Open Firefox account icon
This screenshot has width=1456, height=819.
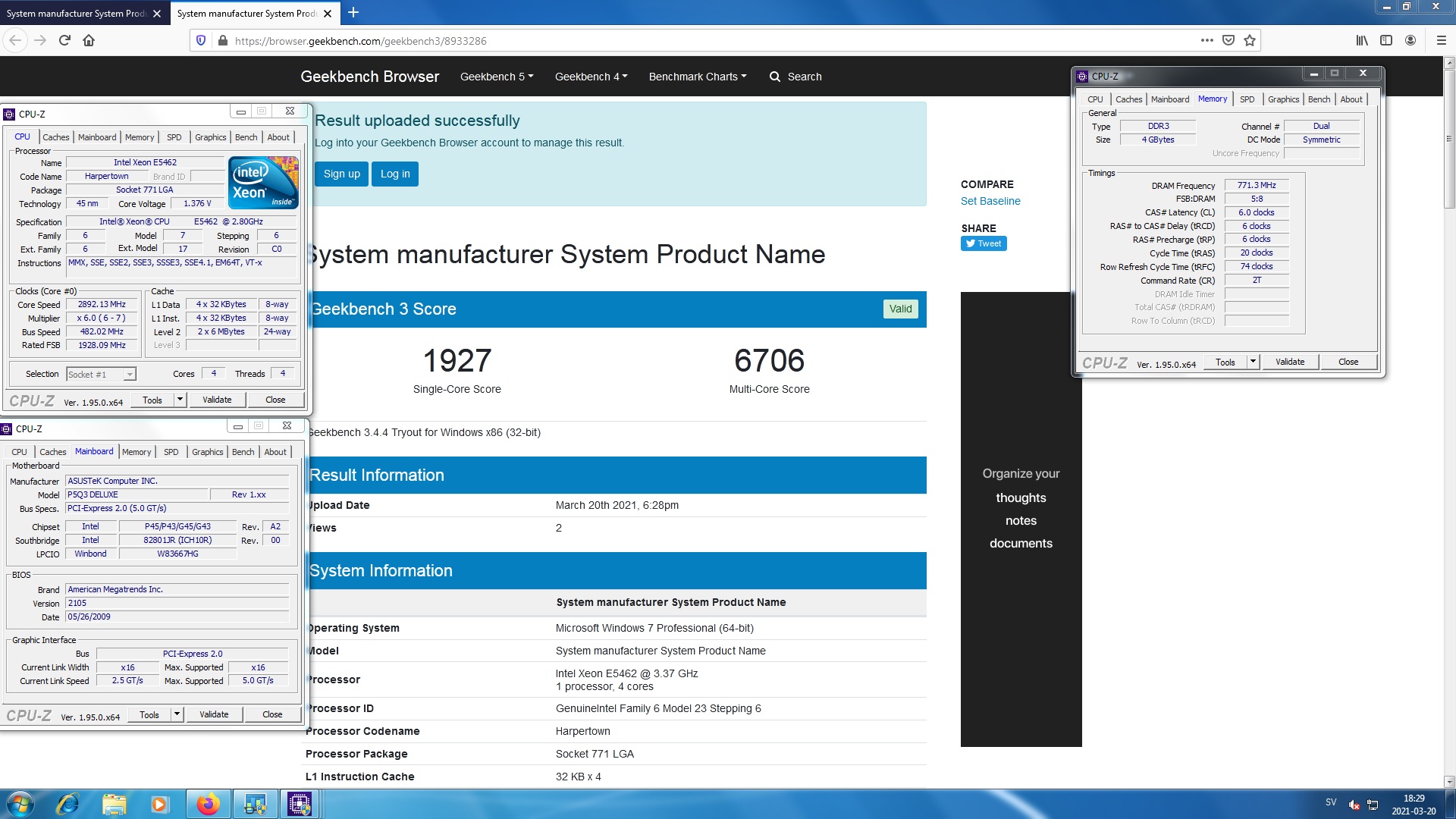[x=1410, y=40]
